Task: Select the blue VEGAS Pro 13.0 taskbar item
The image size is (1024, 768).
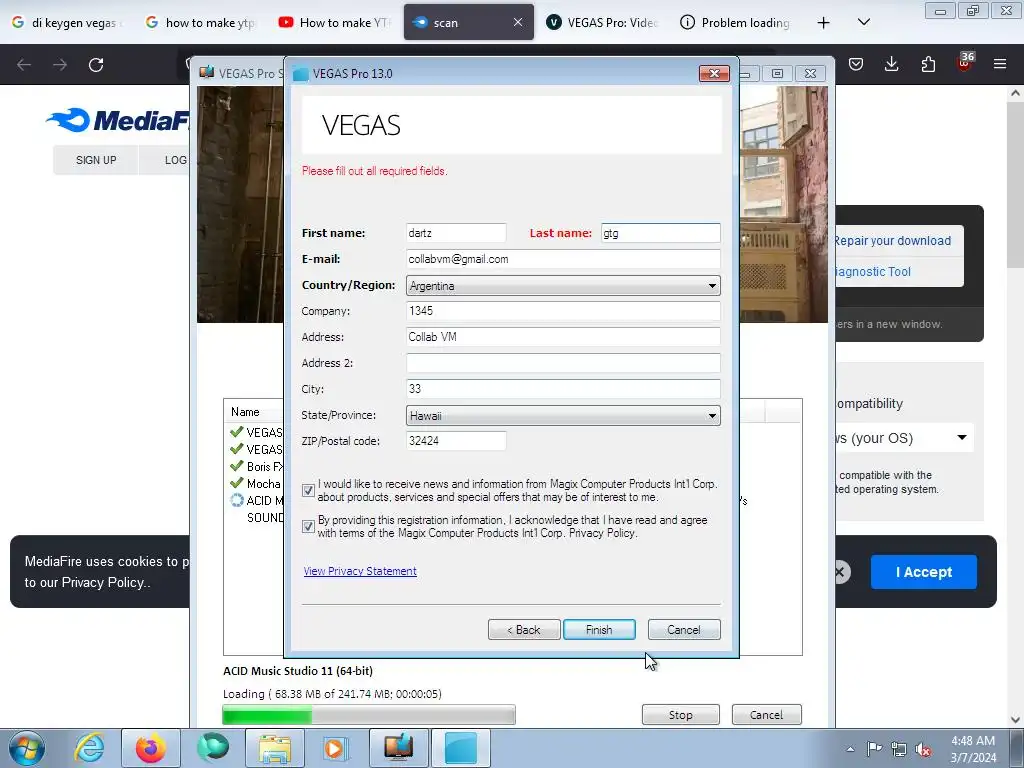Action: [x=461, y=748]
